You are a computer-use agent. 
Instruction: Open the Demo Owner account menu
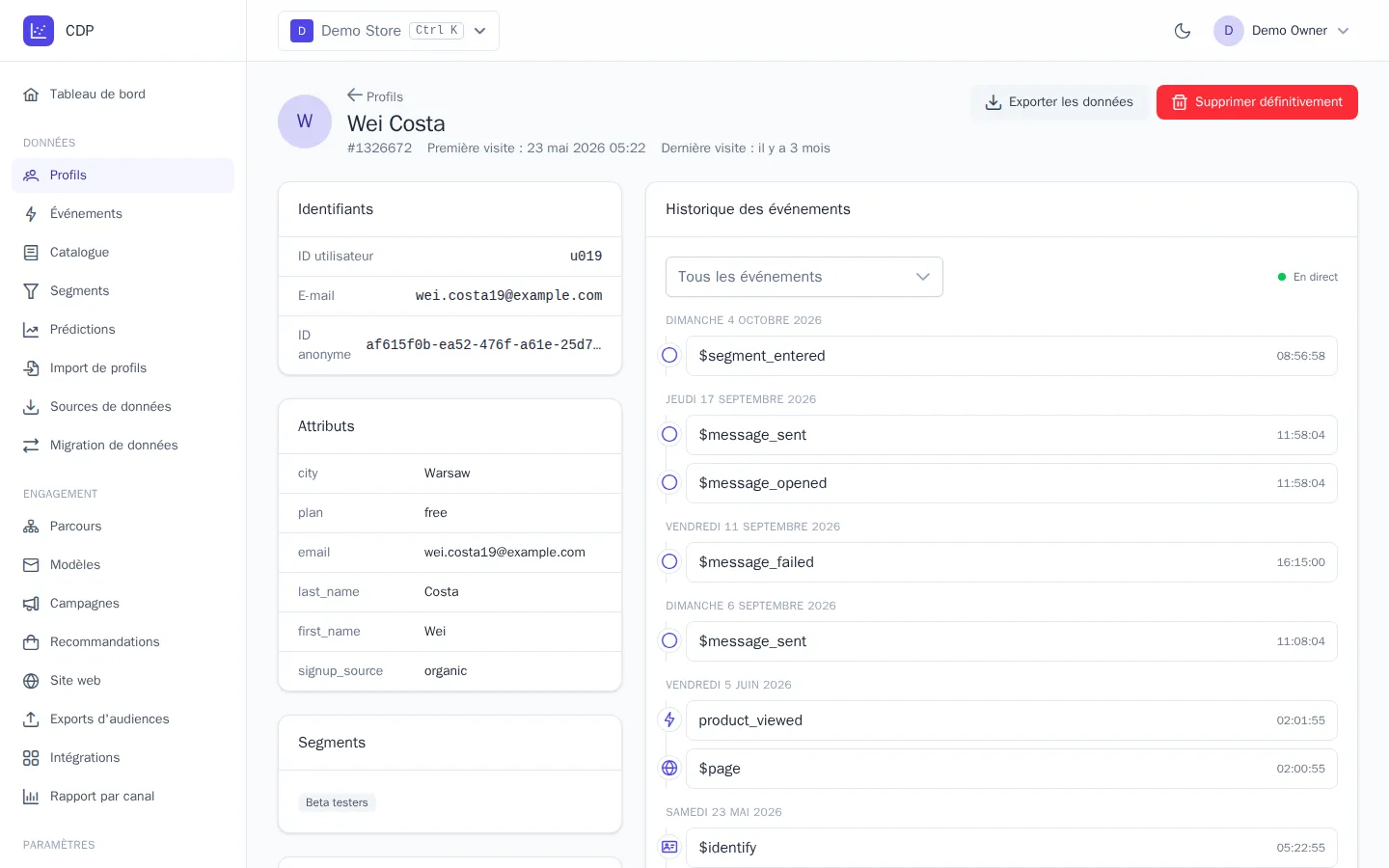pyautogui.click(x=1282, y=31)
